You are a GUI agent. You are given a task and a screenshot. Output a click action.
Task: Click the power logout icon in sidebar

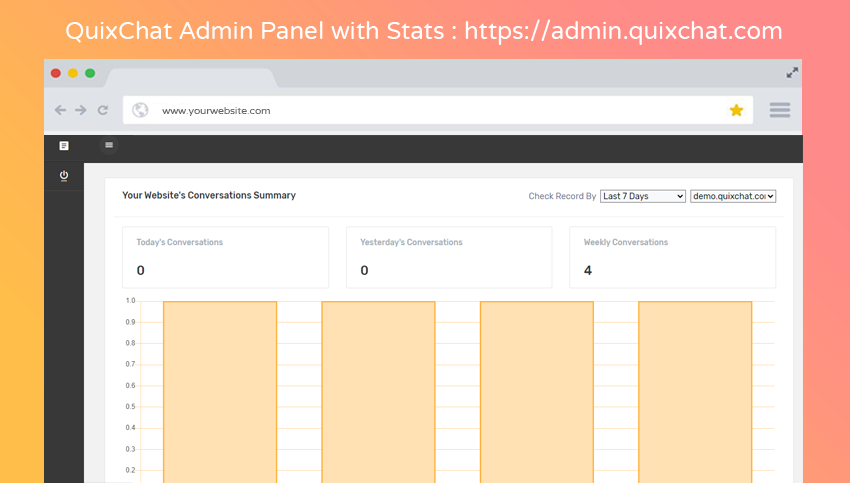tap(64, 176)
